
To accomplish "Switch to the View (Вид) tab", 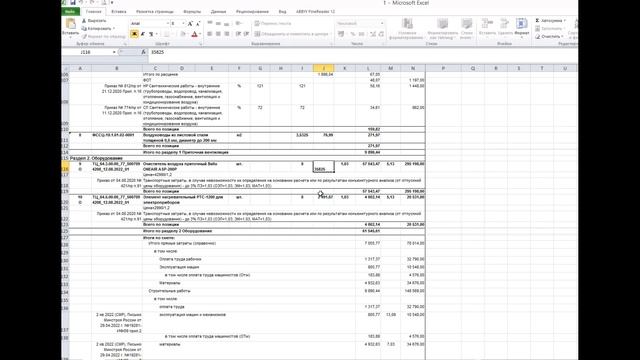I will pos(282,11).
